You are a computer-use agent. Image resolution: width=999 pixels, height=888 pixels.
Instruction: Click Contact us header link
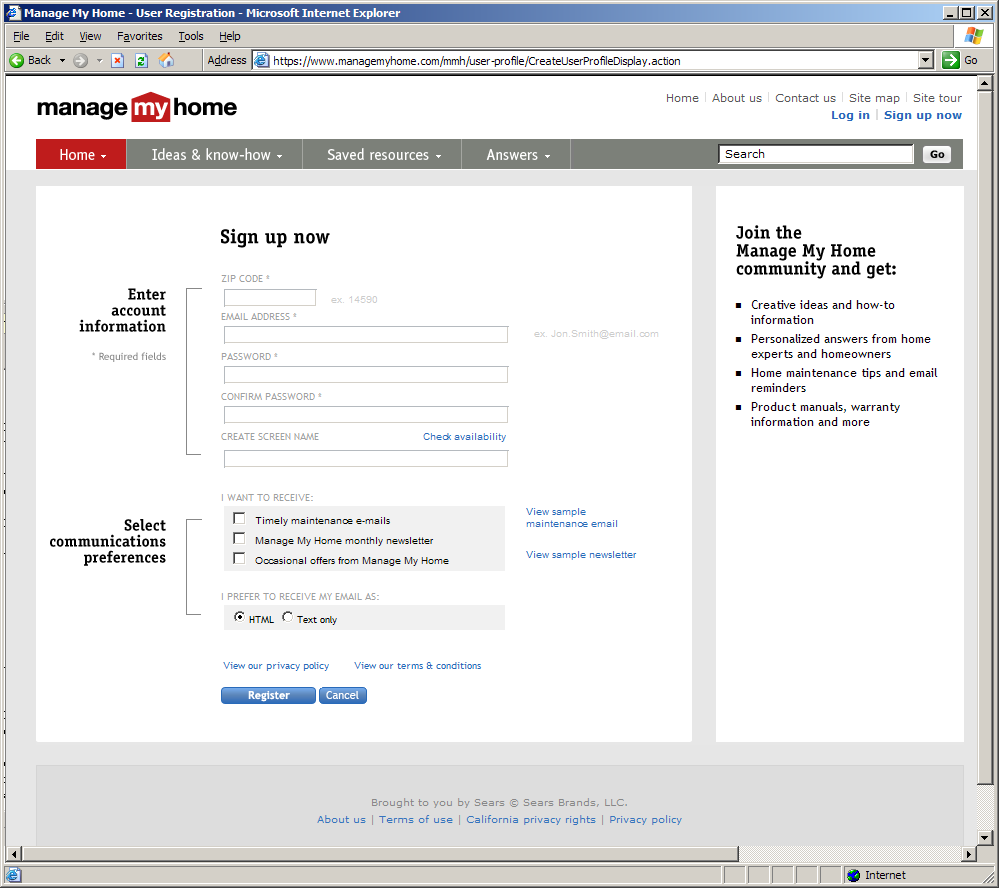(805, 97)
